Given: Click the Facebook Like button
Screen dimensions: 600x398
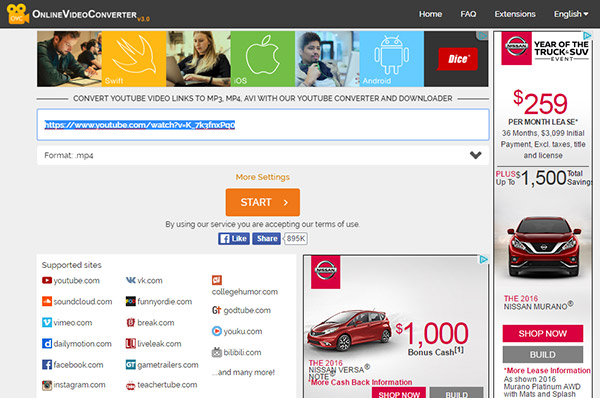Looking at the screenshot, I should [x=234, y=238].
